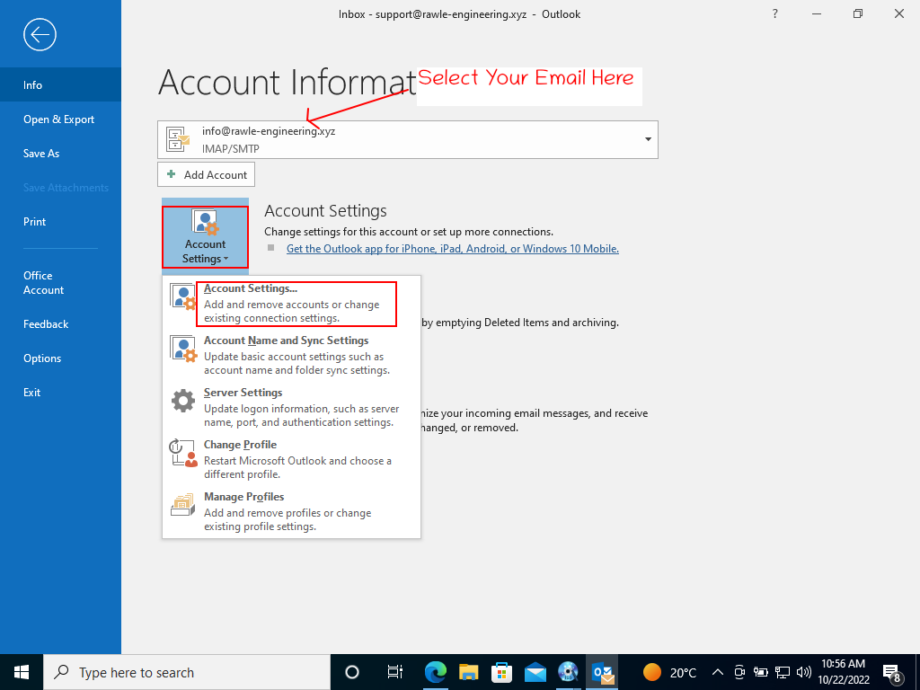Click the Add Account button

pos(206,174)
